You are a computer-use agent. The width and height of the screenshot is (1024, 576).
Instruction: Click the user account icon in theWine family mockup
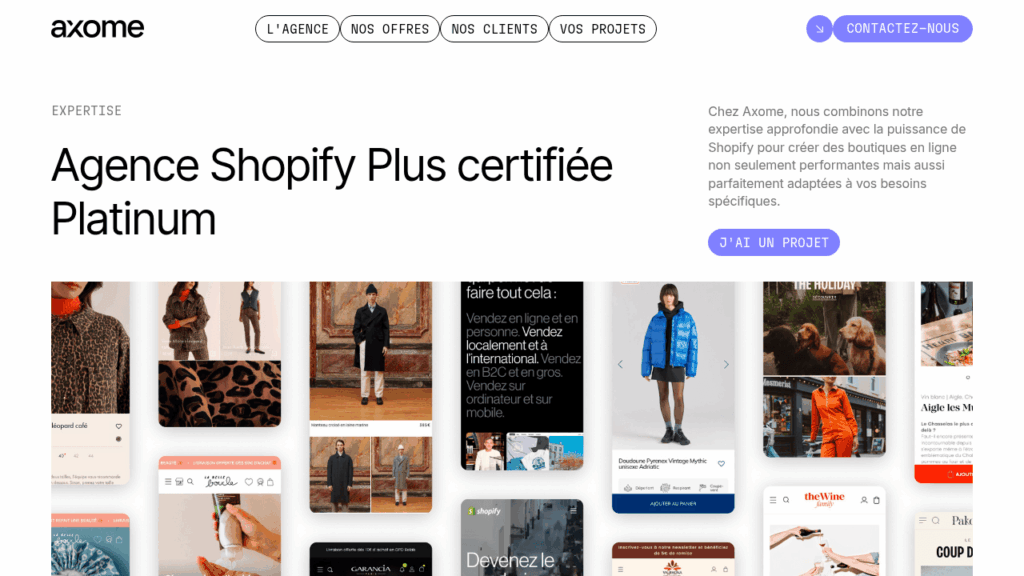pyautogui.click(x=864, y=500)
